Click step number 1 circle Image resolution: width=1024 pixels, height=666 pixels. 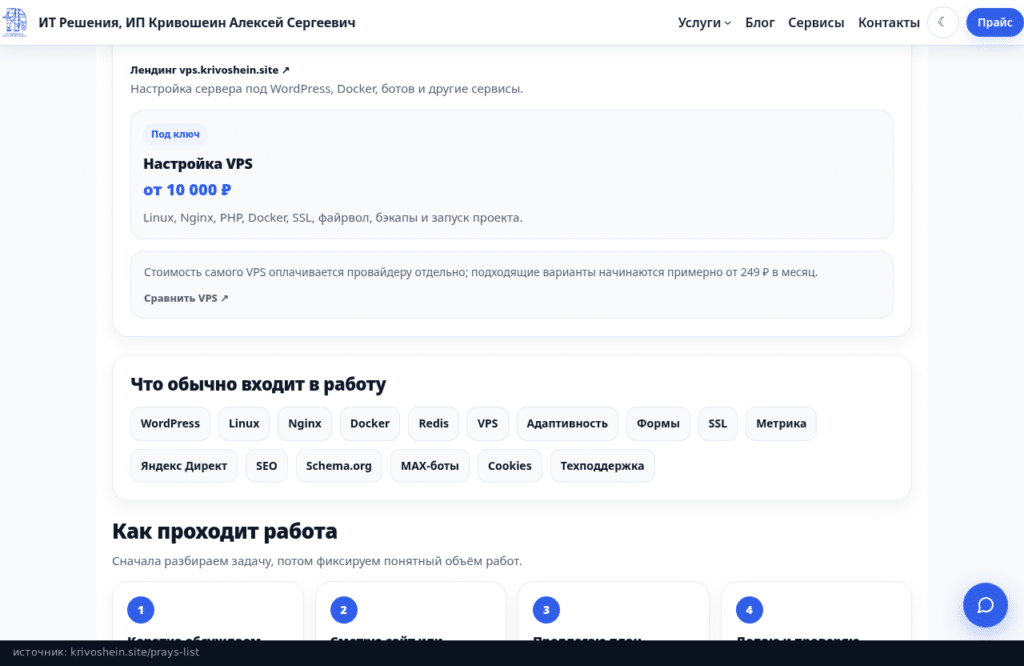140,610
